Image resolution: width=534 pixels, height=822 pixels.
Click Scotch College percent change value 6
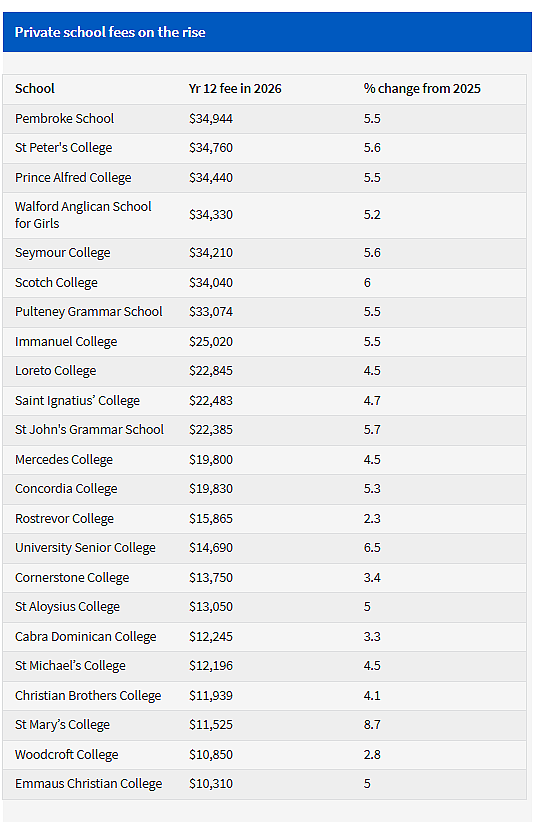(367, 283)
